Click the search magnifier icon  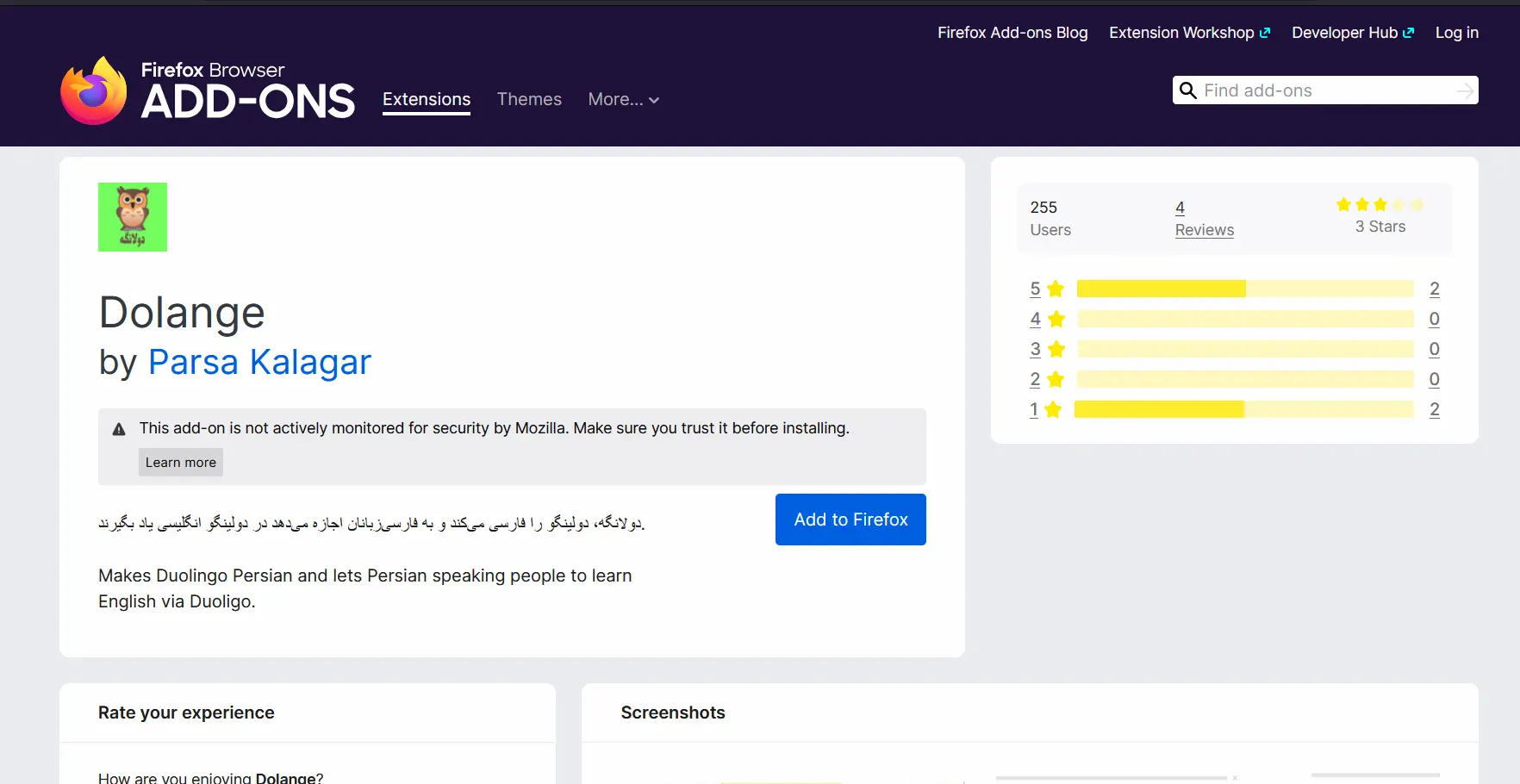pyautogui.click(x=1188, y=90)
